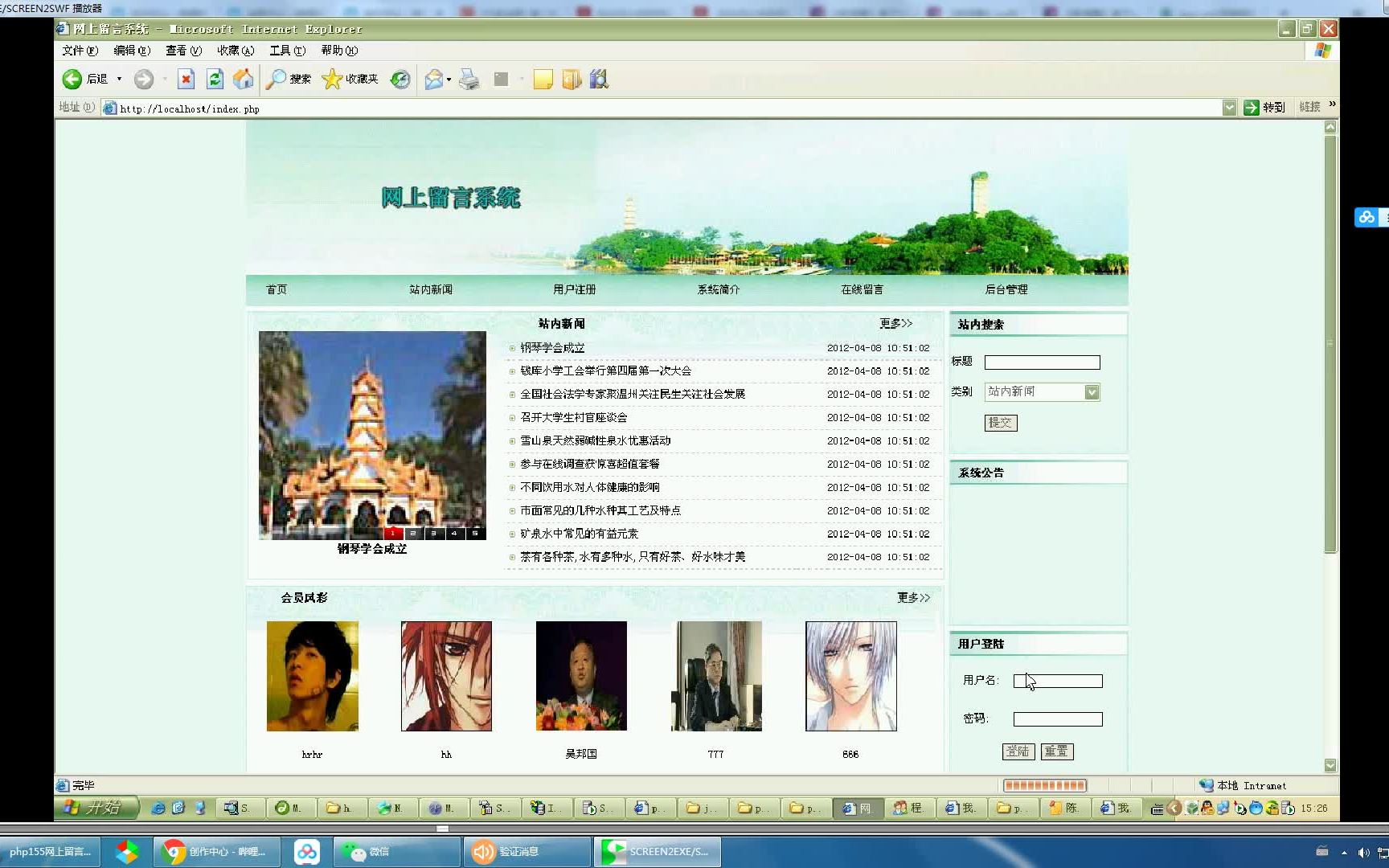Viewport: 1389px width, 868px height.
Task: Click the grey Forward arrow button
Action: pyautogui.click(x=144, y=79)
